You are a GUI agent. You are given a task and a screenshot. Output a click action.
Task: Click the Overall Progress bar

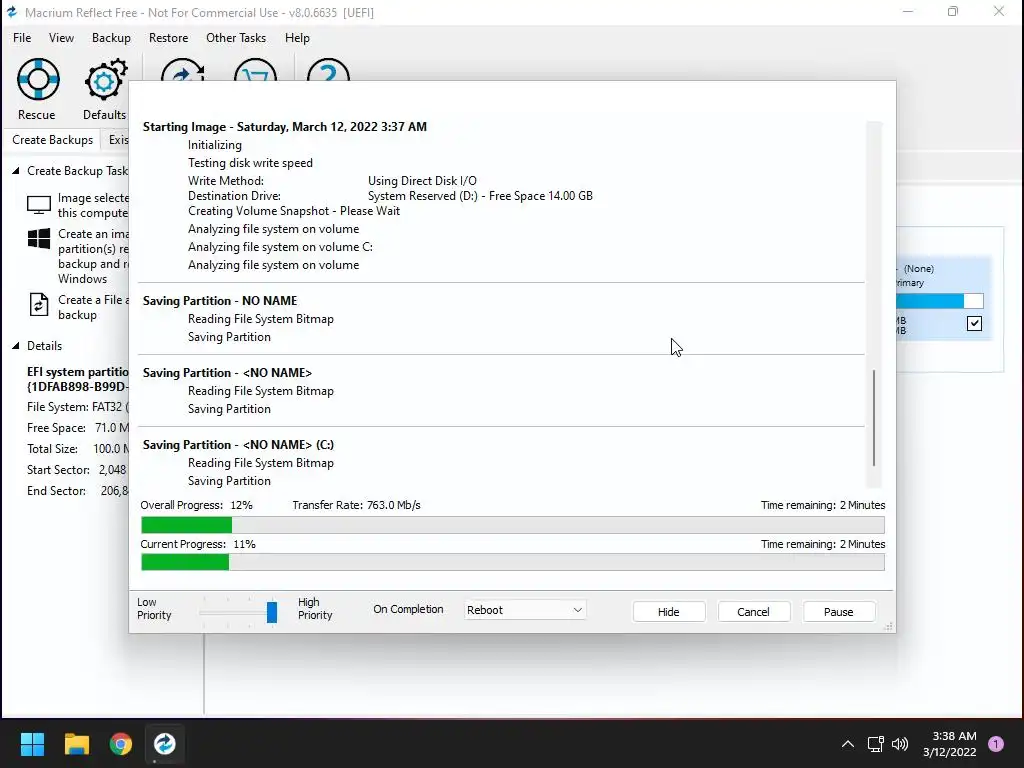513,525
